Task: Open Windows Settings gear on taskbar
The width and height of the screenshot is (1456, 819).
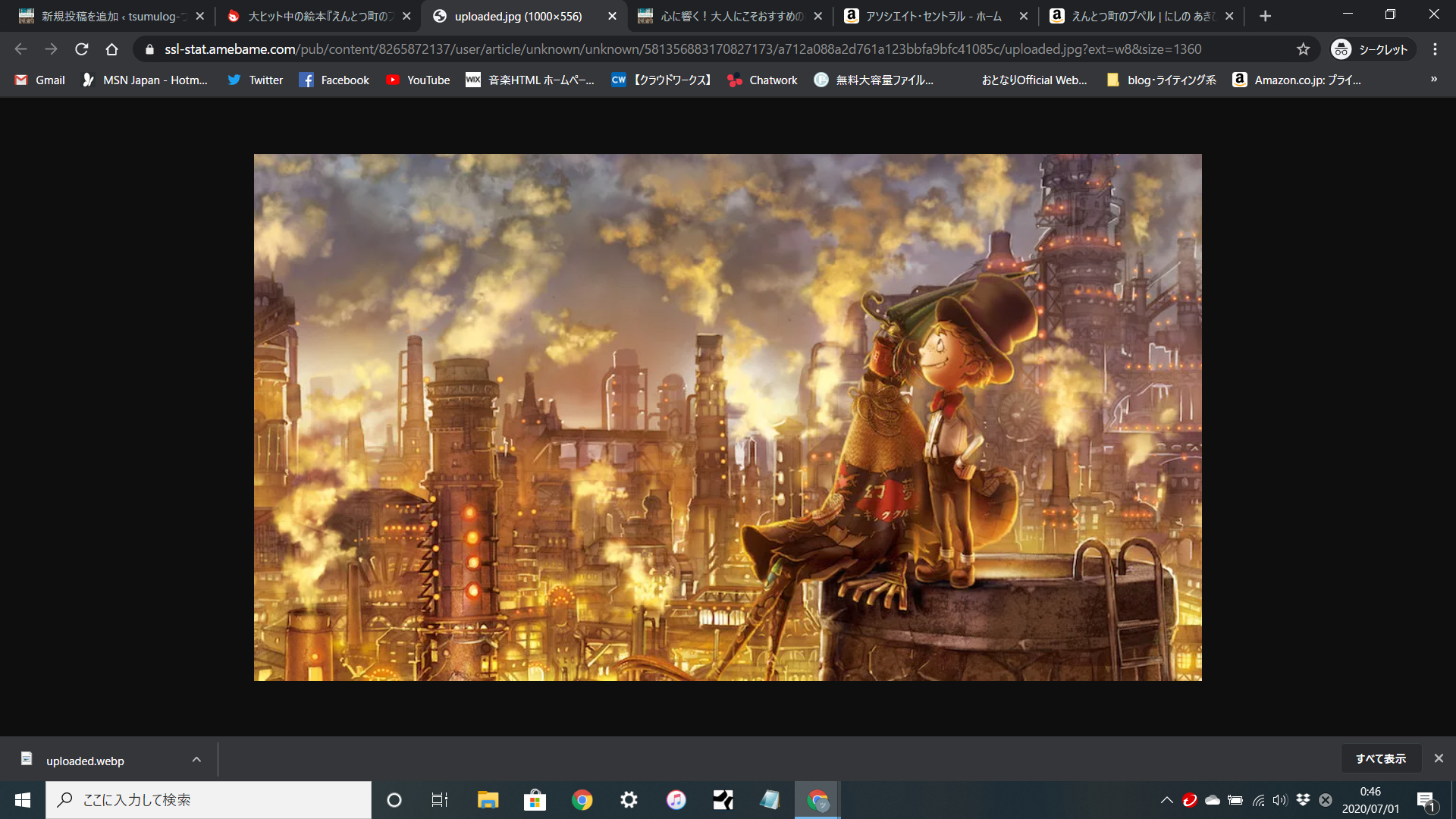Action: click(x=629, y=800)
